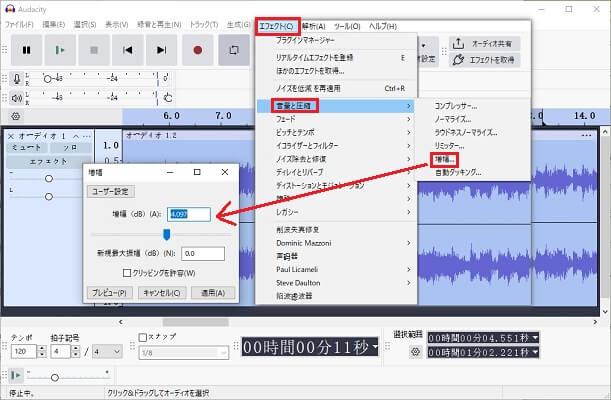Choose リアルタイムエフェクトを登録 entry
This screenshot has width=611, height=400.
(336, 57)
